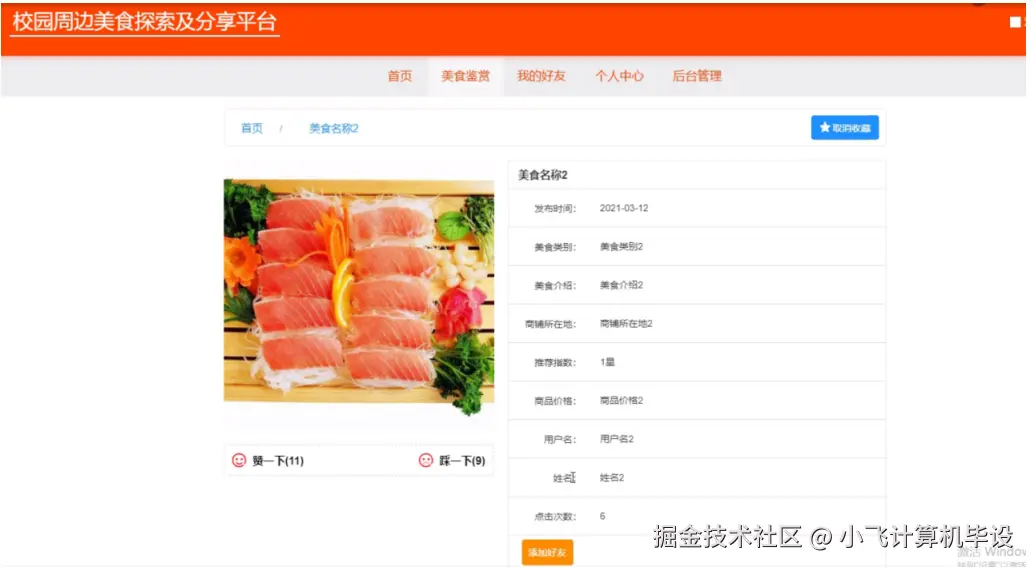Click the 美食介绍2 value
The image size is (1031, 568).
tap(621, 285)
